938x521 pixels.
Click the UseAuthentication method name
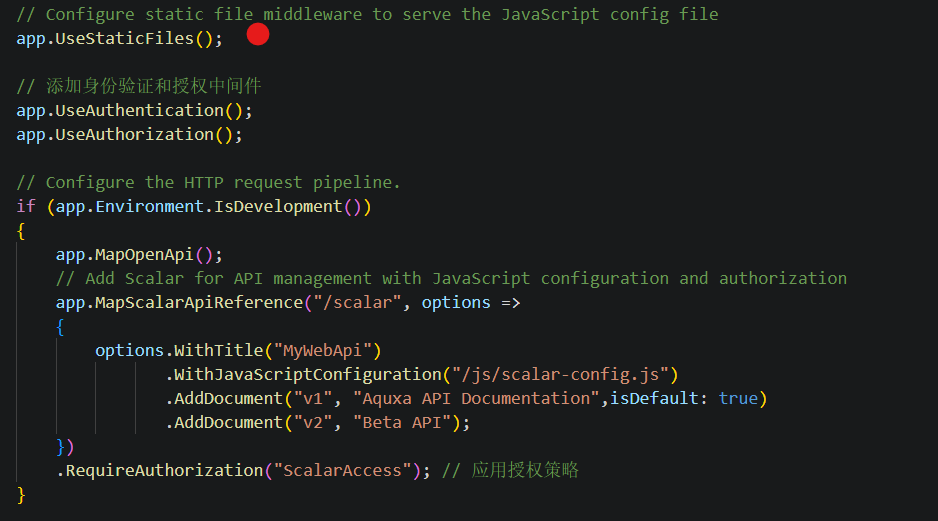(139, 111)
